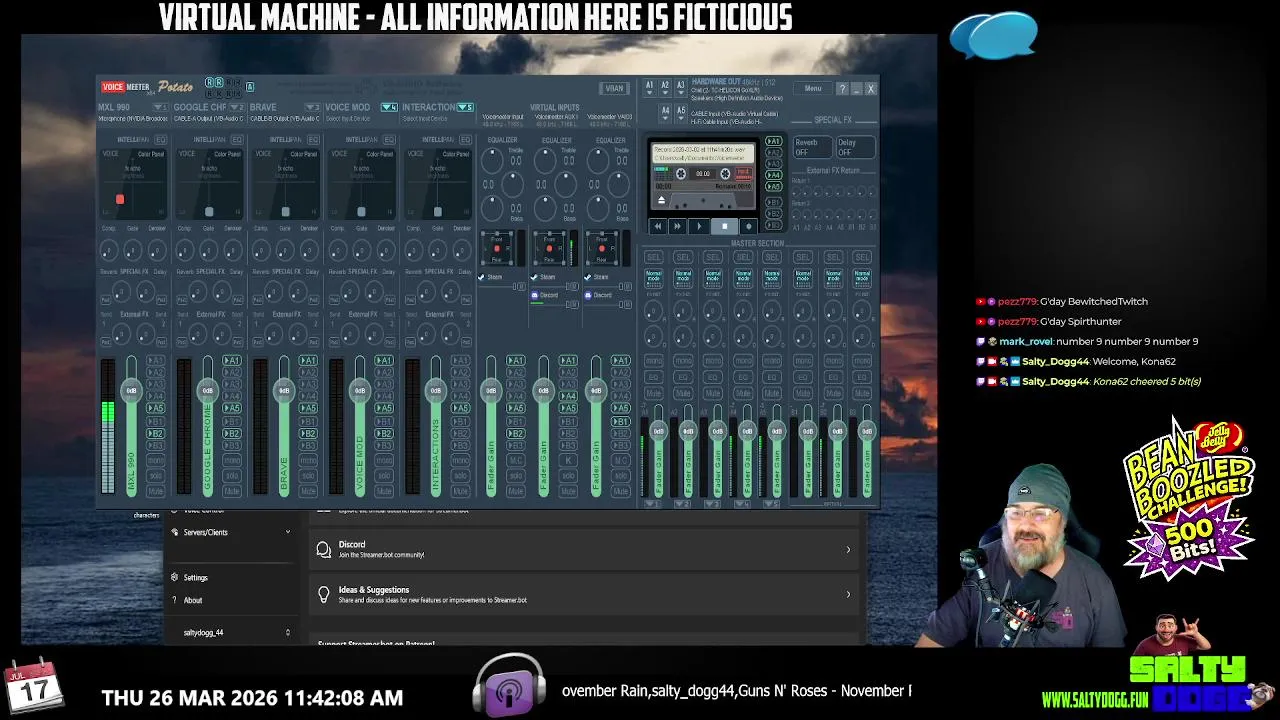1280x720 pixels.
Task: Click the podcast icon in bottom bar
Action: (x=509, y=686)
